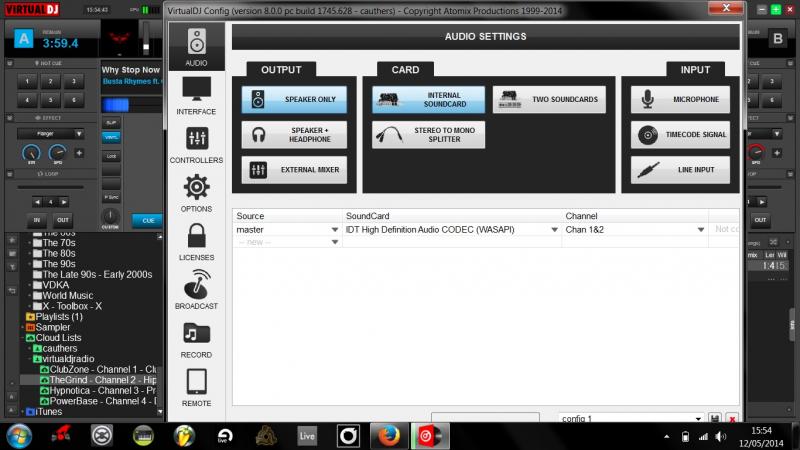This screenshot has width=800, height=450.
Task: Open the Controllers settings section
Action: coord(196,144)
